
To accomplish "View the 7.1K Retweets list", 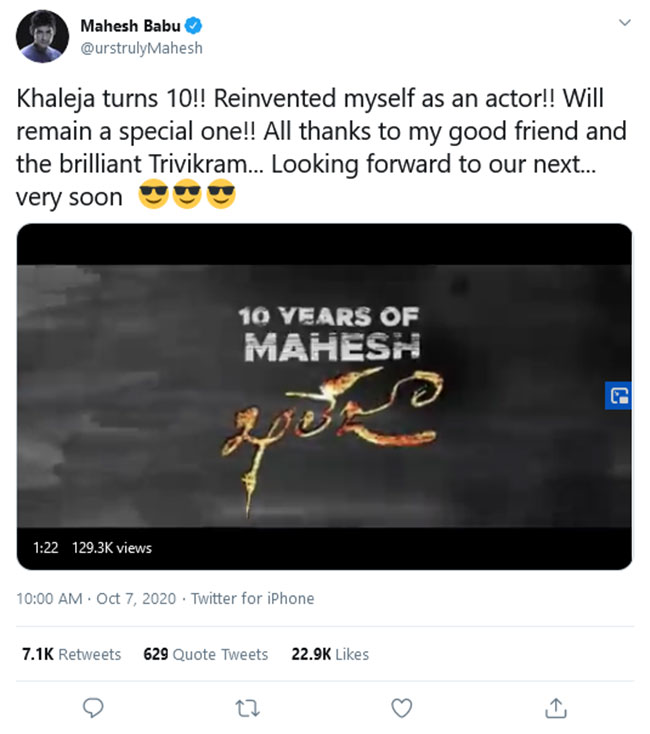I will click(x=71, y=654).
